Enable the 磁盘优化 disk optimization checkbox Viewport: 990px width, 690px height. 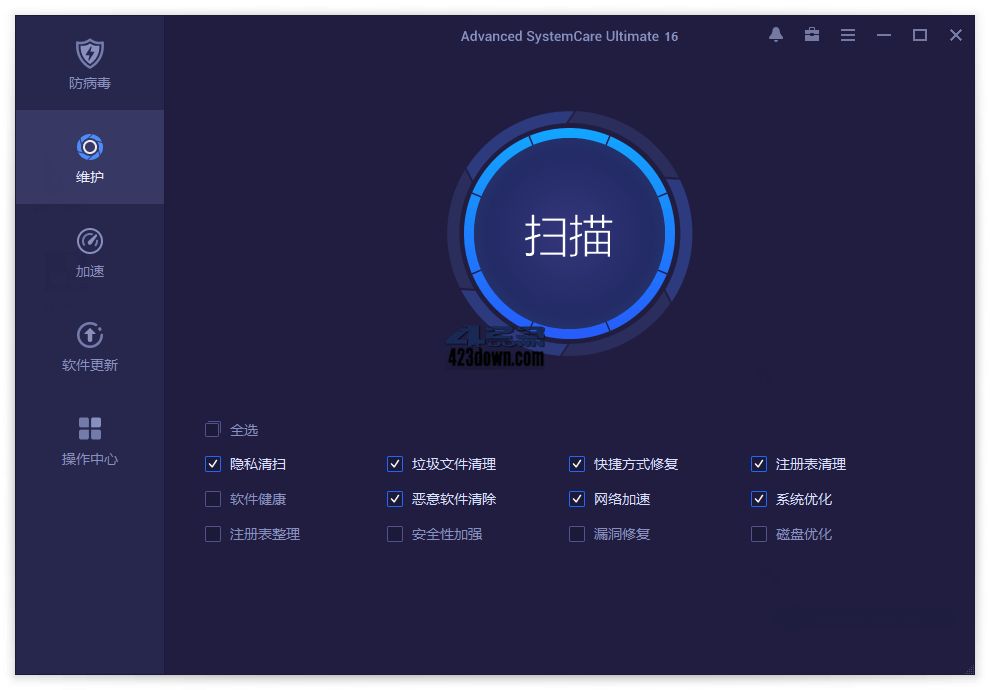coord(758,534)
